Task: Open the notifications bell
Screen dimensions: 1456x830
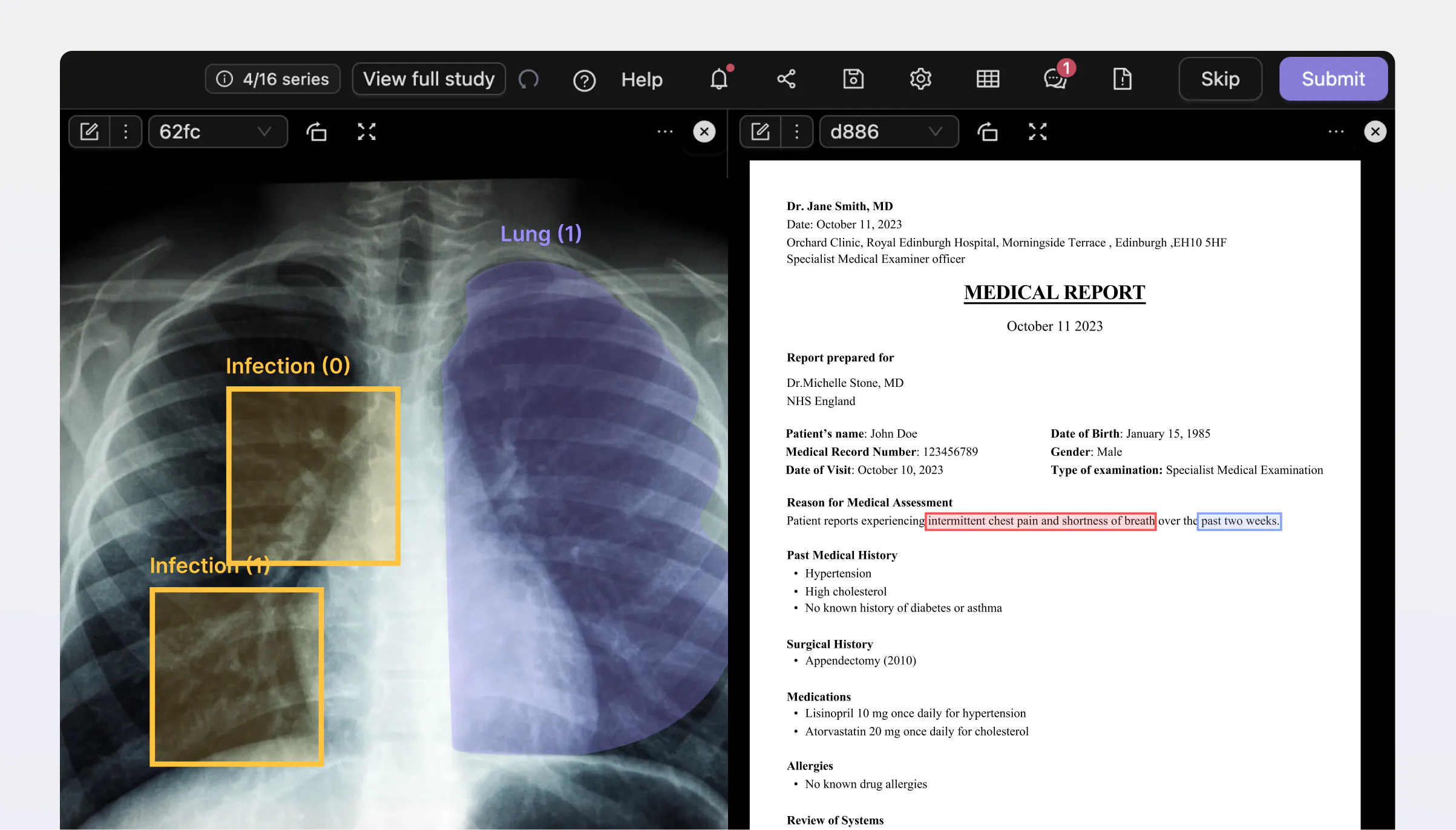Action: pos(719,79)
